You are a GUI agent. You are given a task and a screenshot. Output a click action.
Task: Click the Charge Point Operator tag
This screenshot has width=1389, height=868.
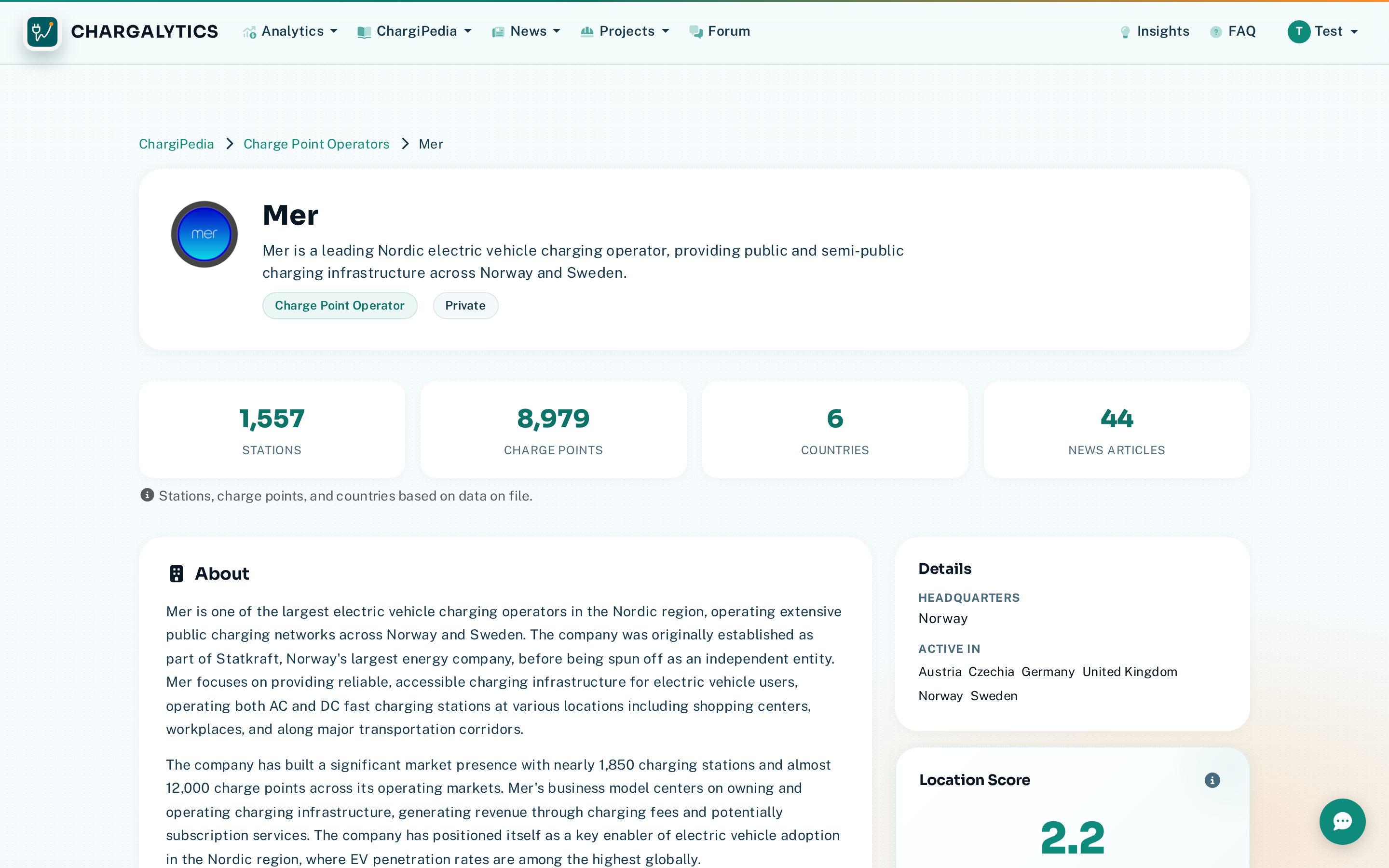(x=340, y=305)
